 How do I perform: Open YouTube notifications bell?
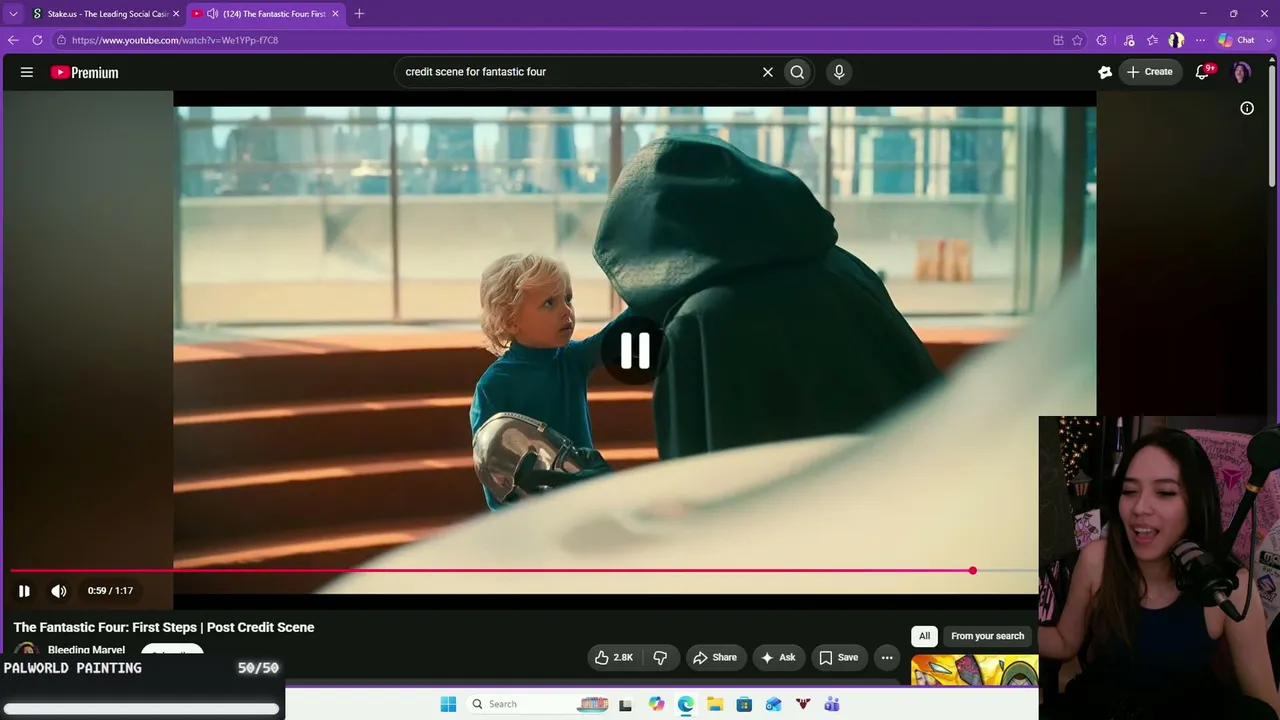[x=1203, y=72]
